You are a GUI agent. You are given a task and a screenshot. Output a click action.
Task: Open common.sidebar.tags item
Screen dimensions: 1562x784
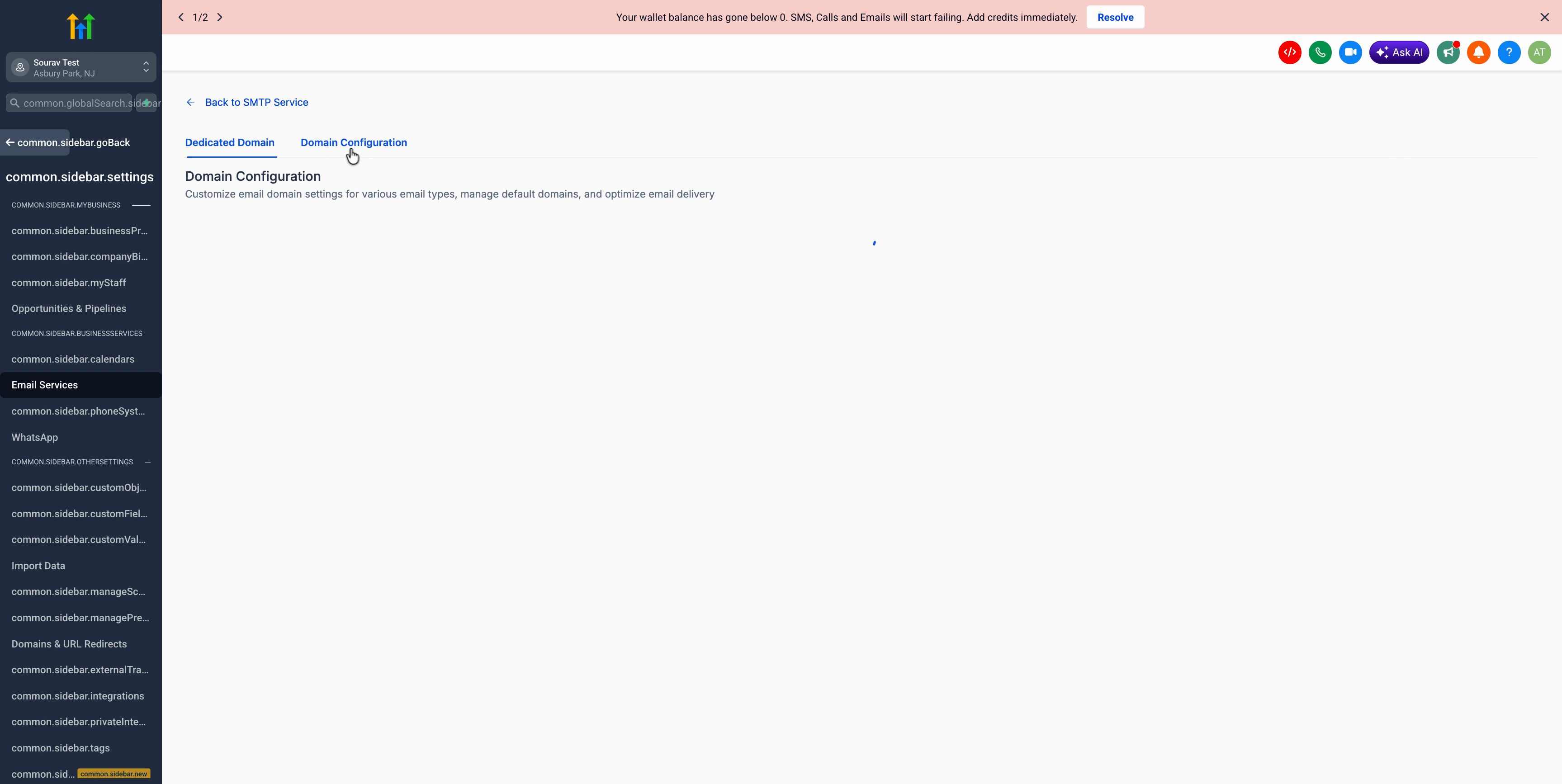[80, 748]
